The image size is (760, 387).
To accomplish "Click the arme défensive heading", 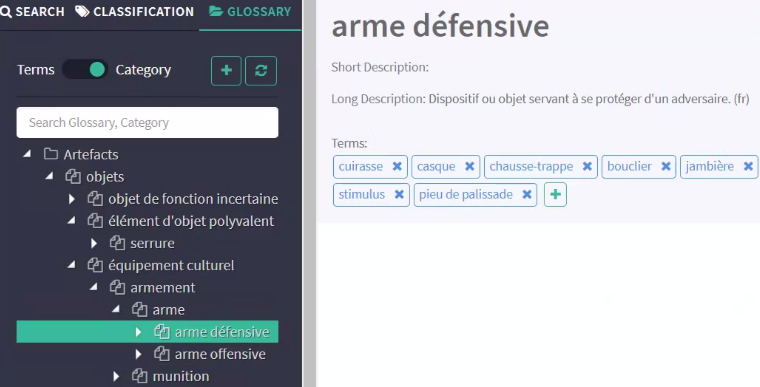I will coord(440,26).
